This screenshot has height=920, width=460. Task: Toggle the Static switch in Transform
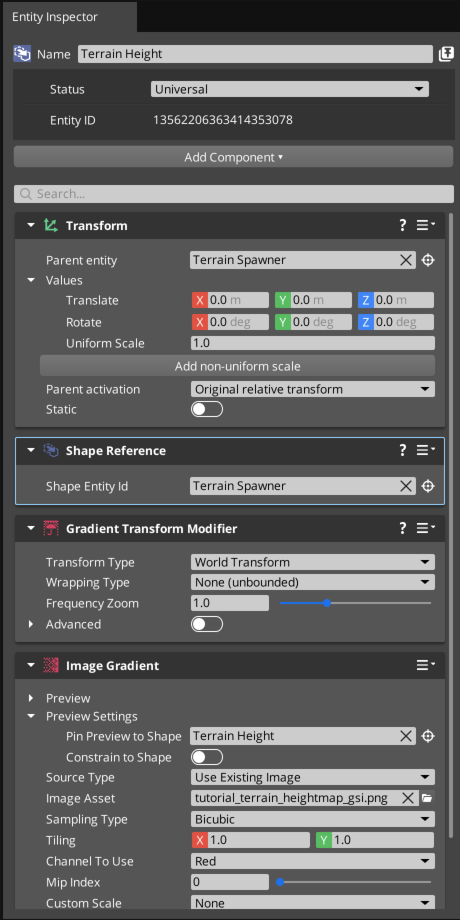(207, 409)
